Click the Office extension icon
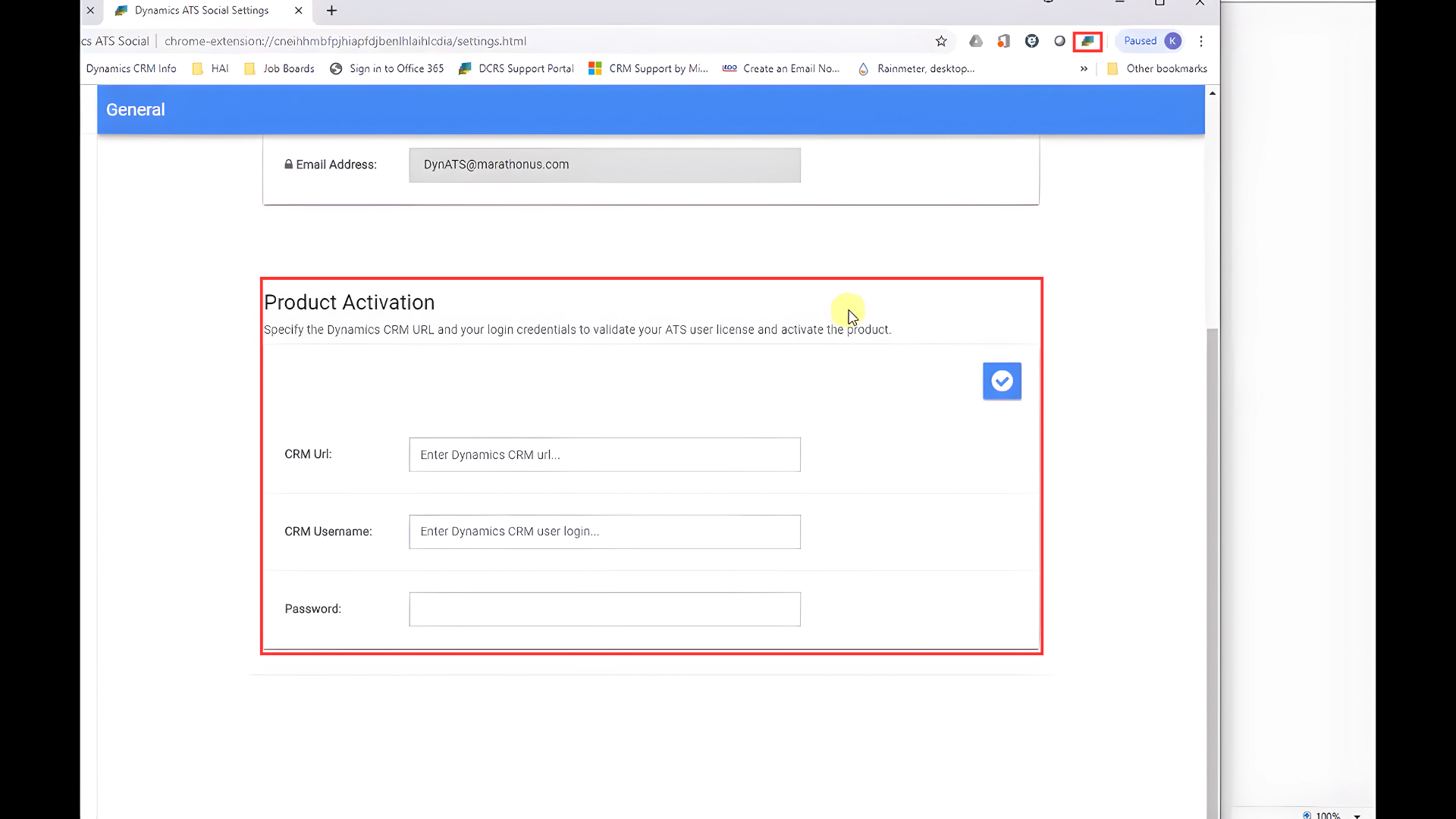 (x=1004, y=41)
